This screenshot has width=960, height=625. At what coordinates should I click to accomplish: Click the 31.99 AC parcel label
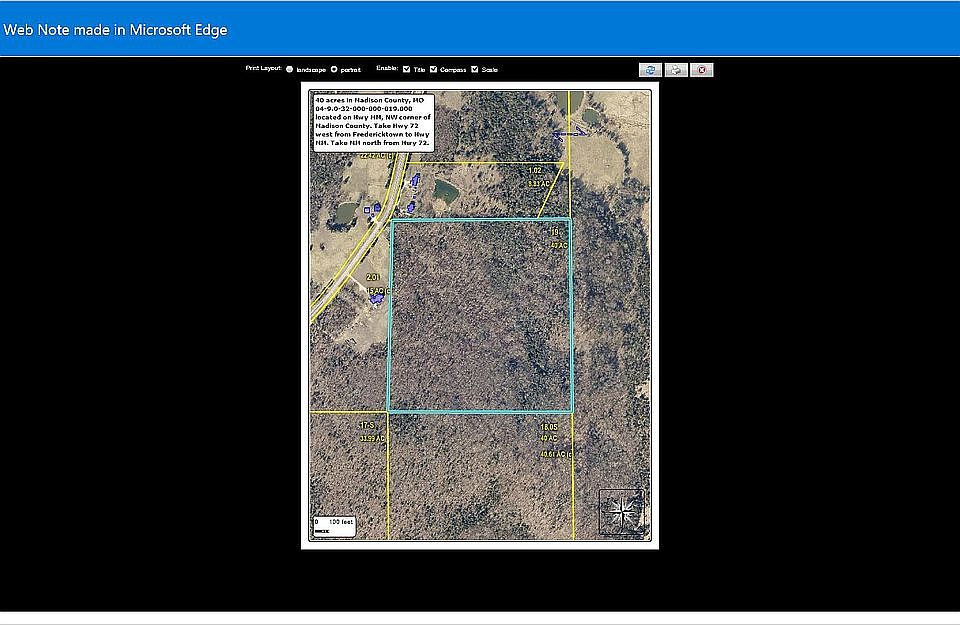tap(372, 438)
